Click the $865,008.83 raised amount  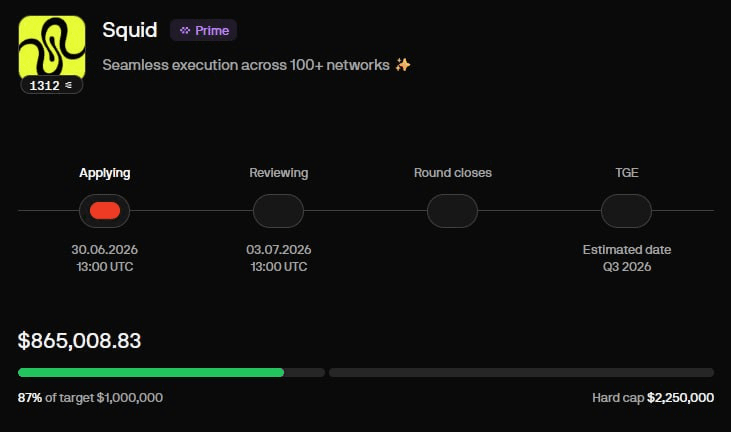pyautogui.click(x=79, y=341)
